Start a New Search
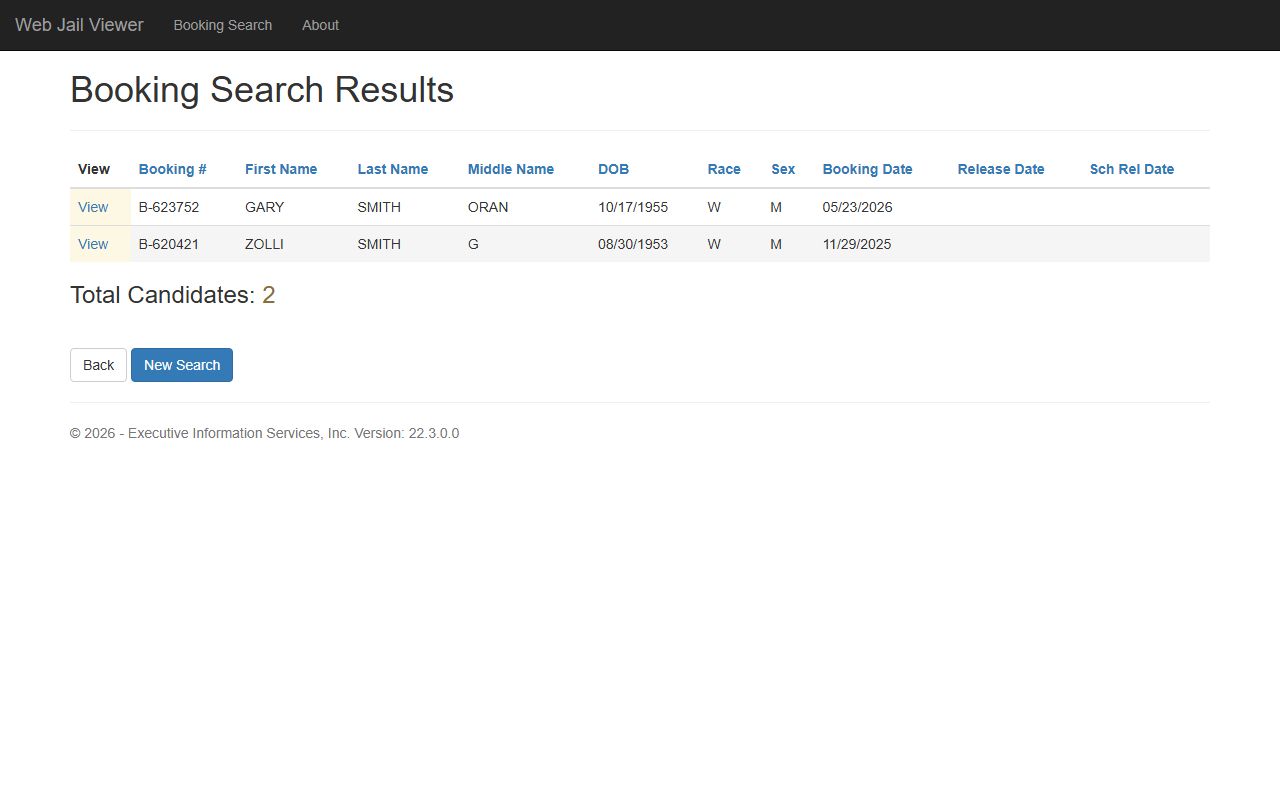The image size is (1280, 800). point(182,365)
